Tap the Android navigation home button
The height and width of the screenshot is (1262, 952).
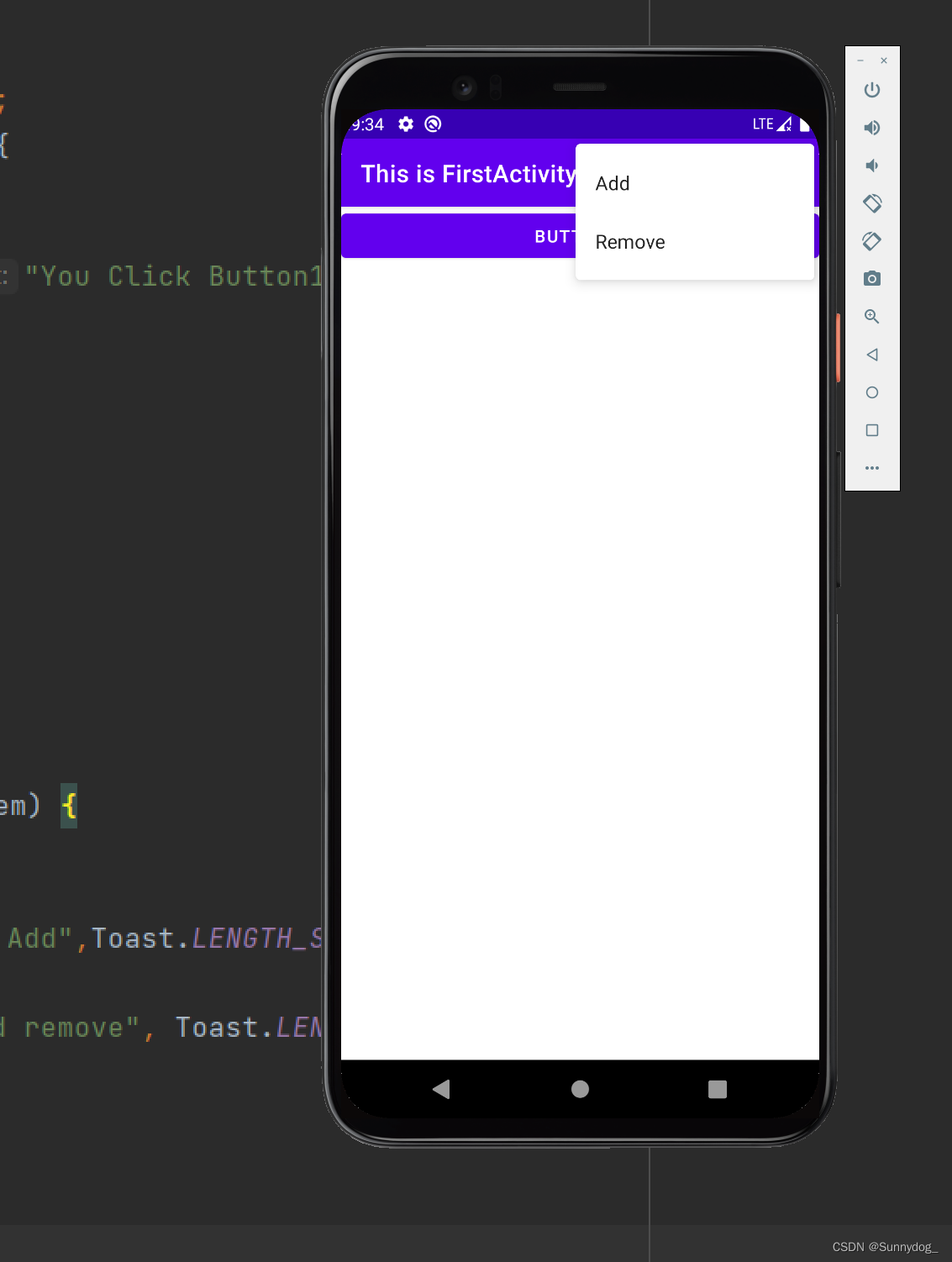[x=580, y=1089]
